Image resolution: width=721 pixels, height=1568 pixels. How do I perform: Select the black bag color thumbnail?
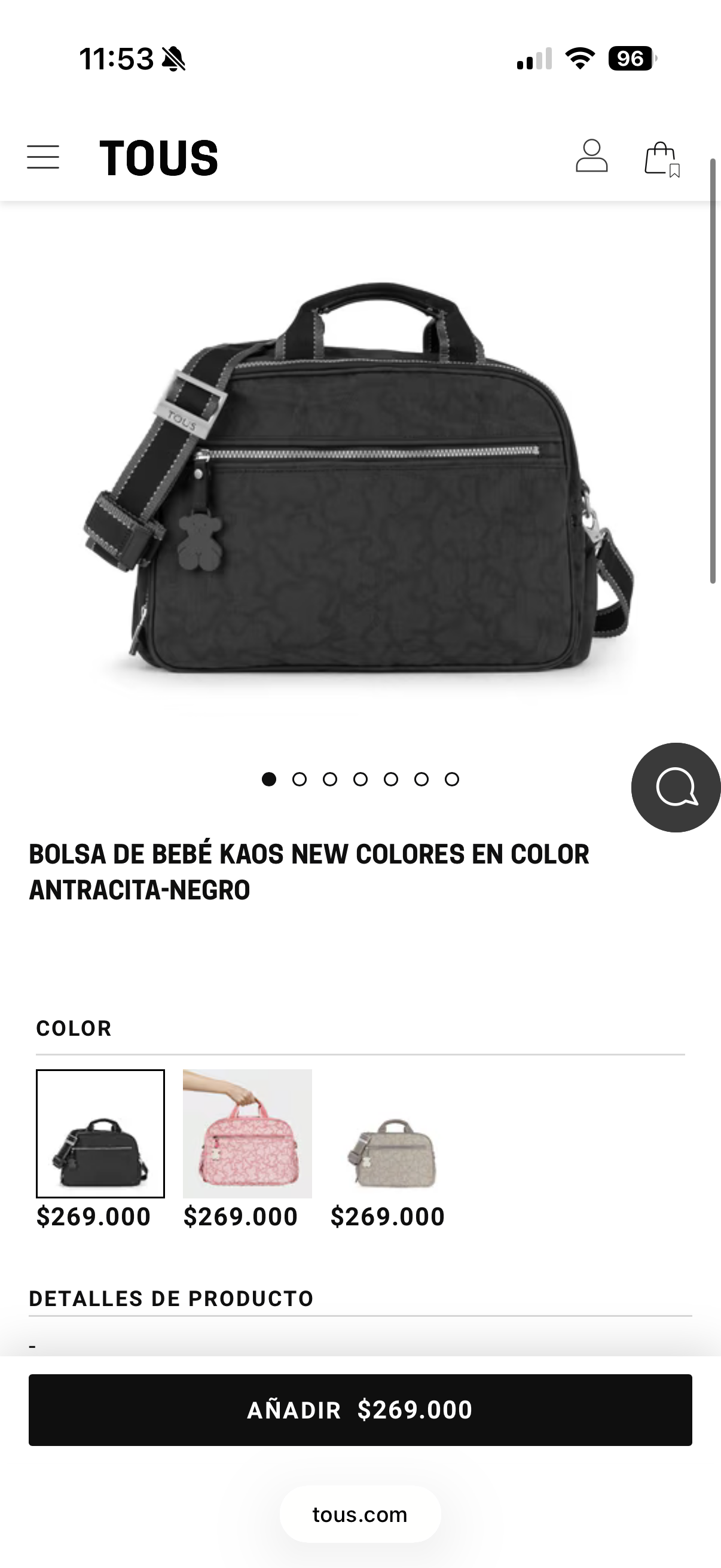tap(100, 1133)
